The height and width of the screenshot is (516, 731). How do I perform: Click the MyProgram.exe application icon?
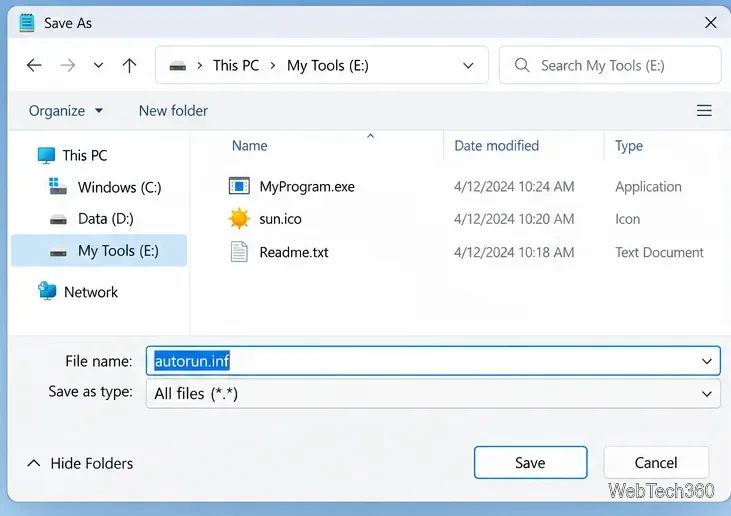click(239, 186)
